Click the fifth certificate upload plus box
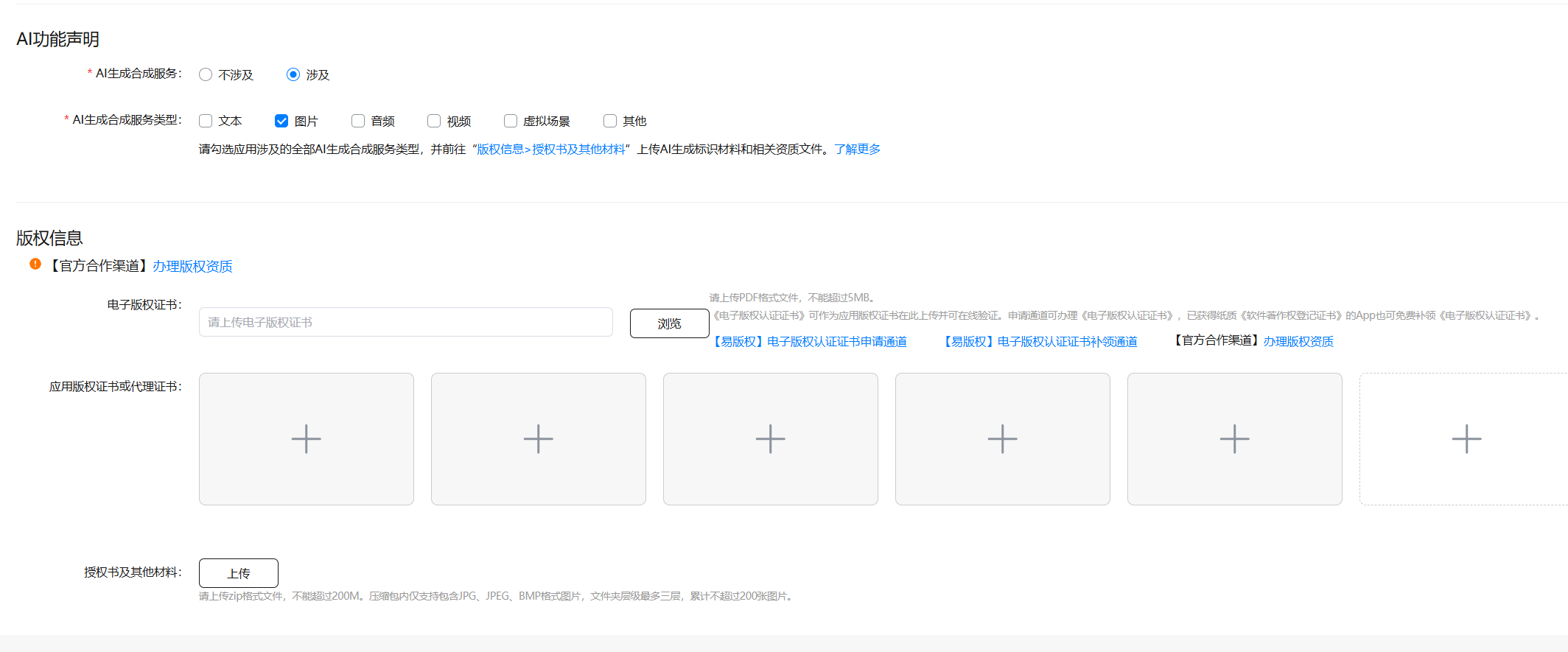This screenshot has width=1568, height=652. click(x=1234, y=439)
